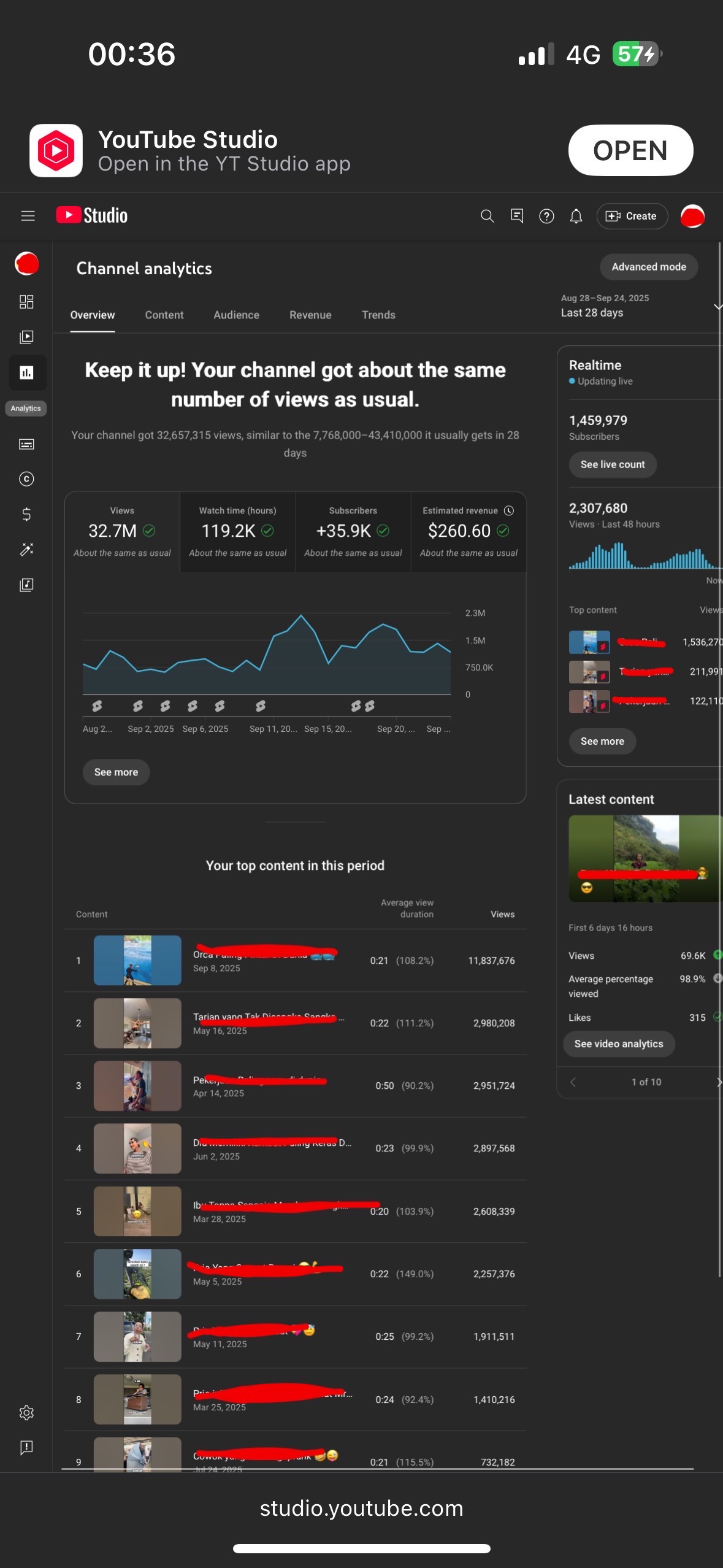Viewport: 723px width, 1568px height.
Task: Open the help question mark icon
Action: pyautogui.click(x=546, y=216)
